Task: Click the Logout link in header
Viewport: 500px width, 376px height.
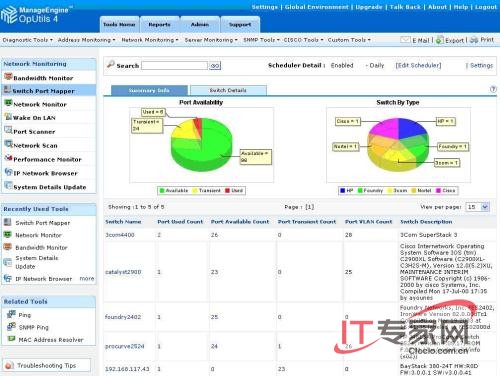Action: pos(486,7)
